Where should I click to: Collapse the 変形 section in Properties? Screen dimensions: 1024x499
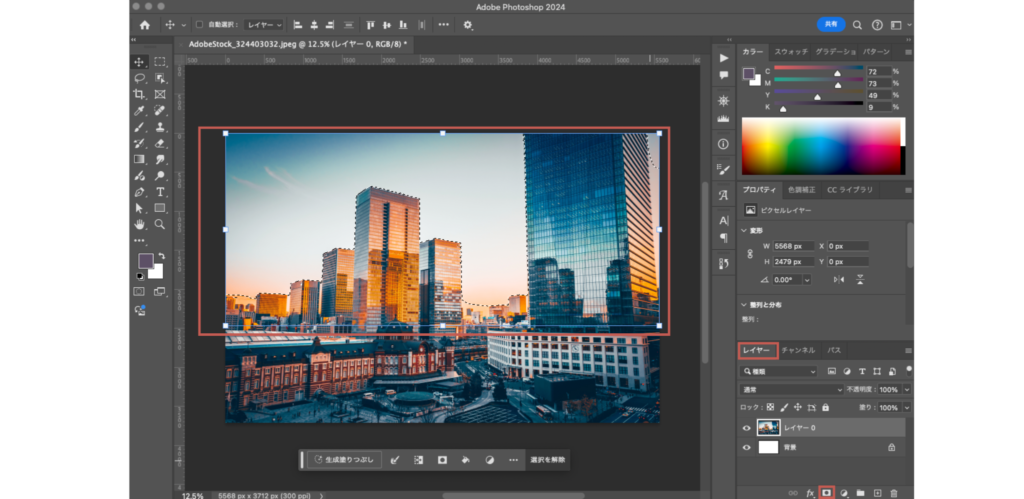[x=744, y=230]
